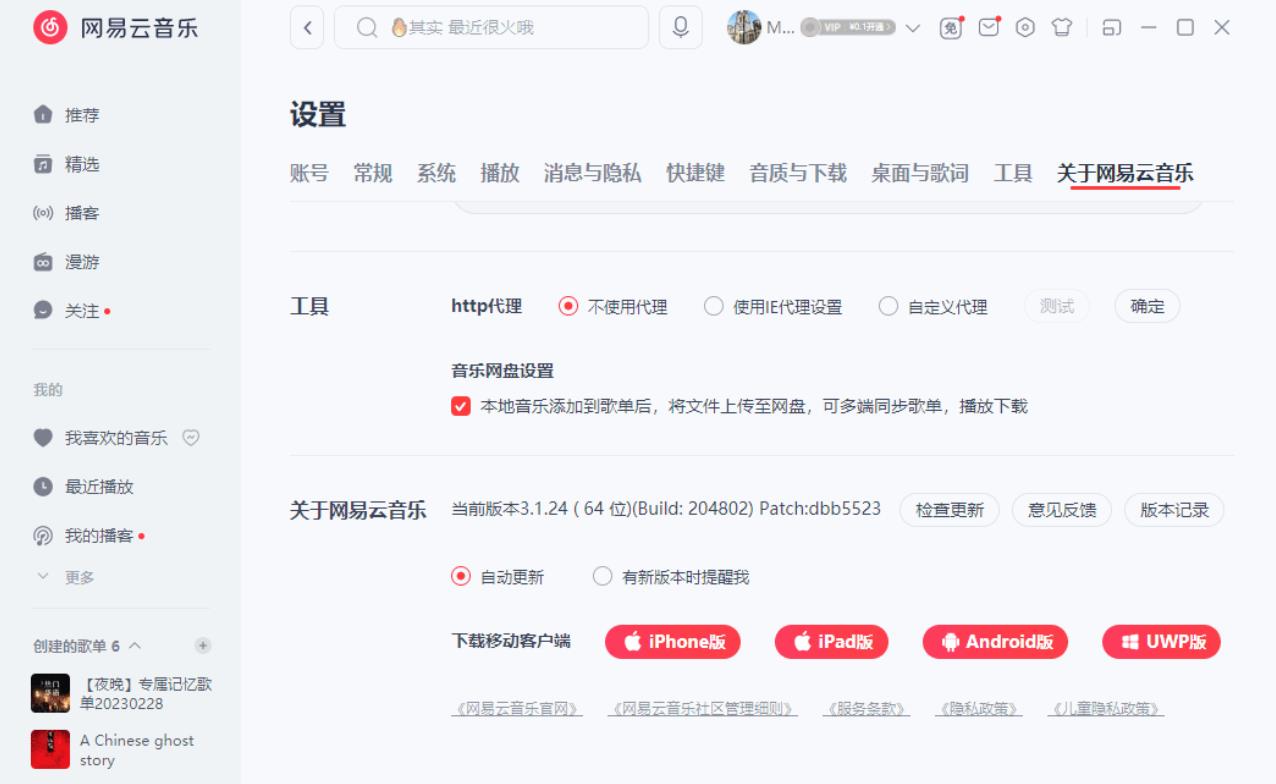1276x784 pixels.
Task: Download the Android版 client
Action: (995, 642)
